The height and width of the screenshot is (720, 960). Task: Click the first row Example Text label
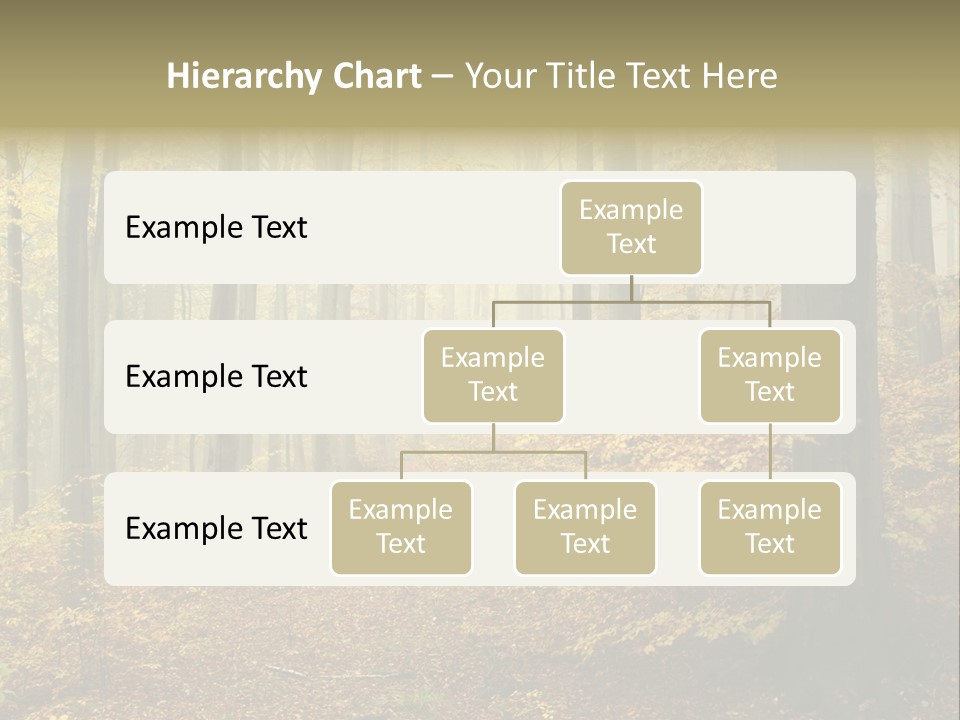215,228
